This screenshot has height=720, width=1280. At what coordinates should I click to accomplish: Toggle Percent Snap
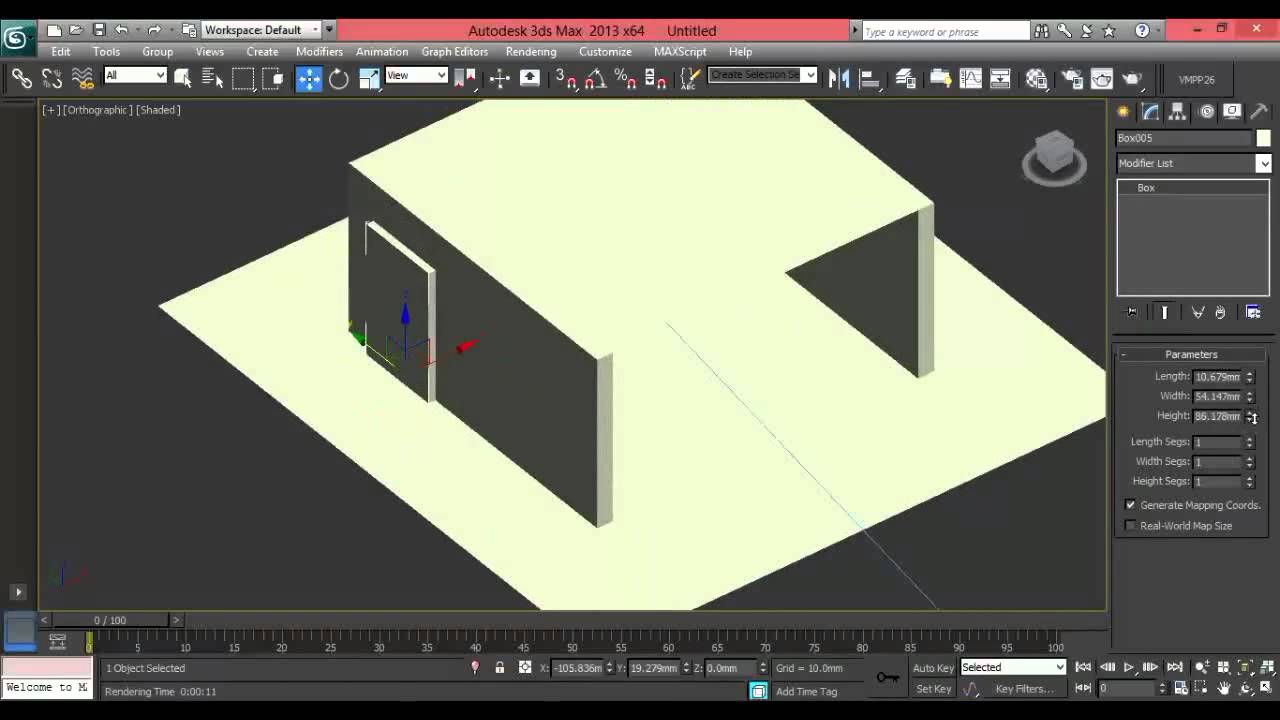tap(626, 78)
